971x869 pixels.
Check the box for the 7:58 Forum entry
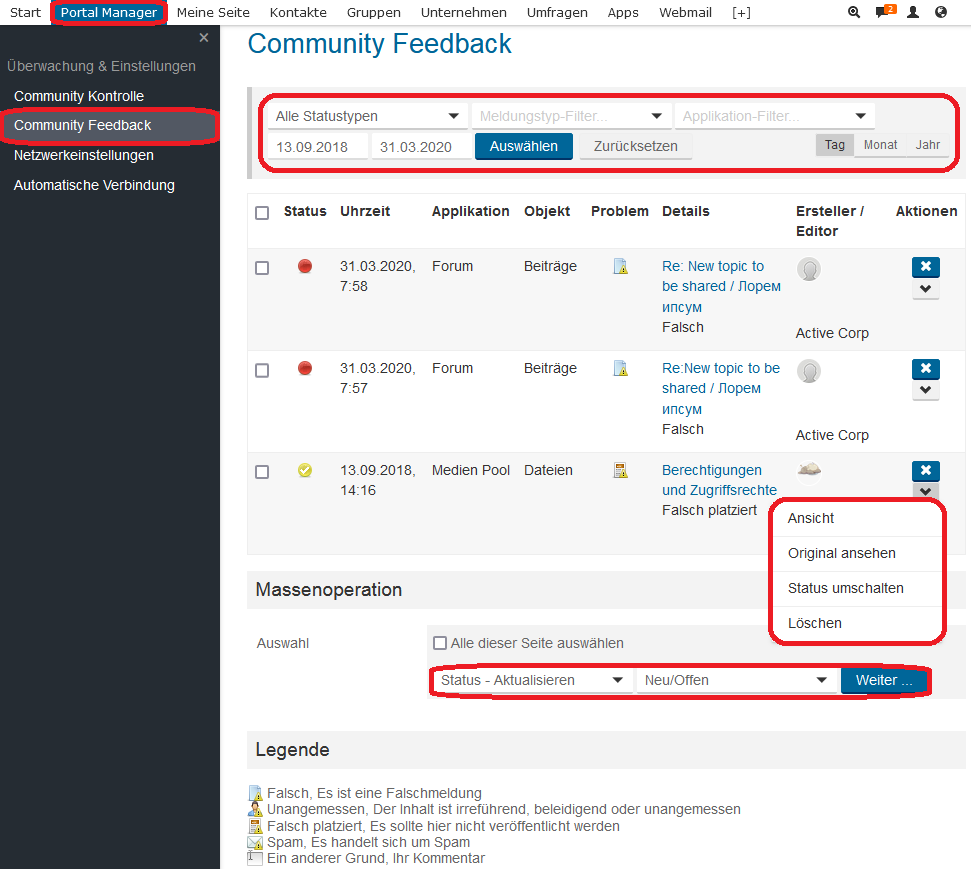coord(262,268)
